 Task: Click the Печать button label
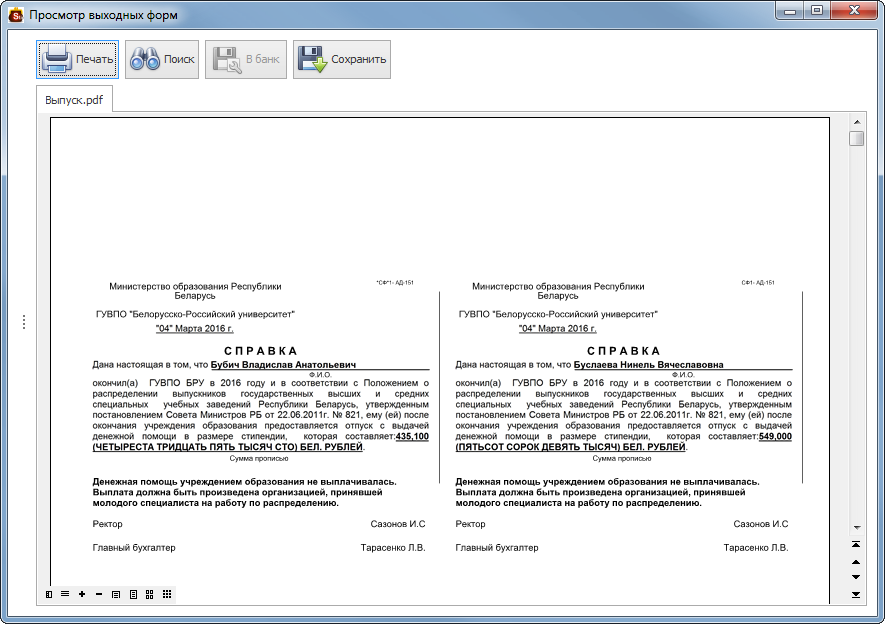(94, 59)
